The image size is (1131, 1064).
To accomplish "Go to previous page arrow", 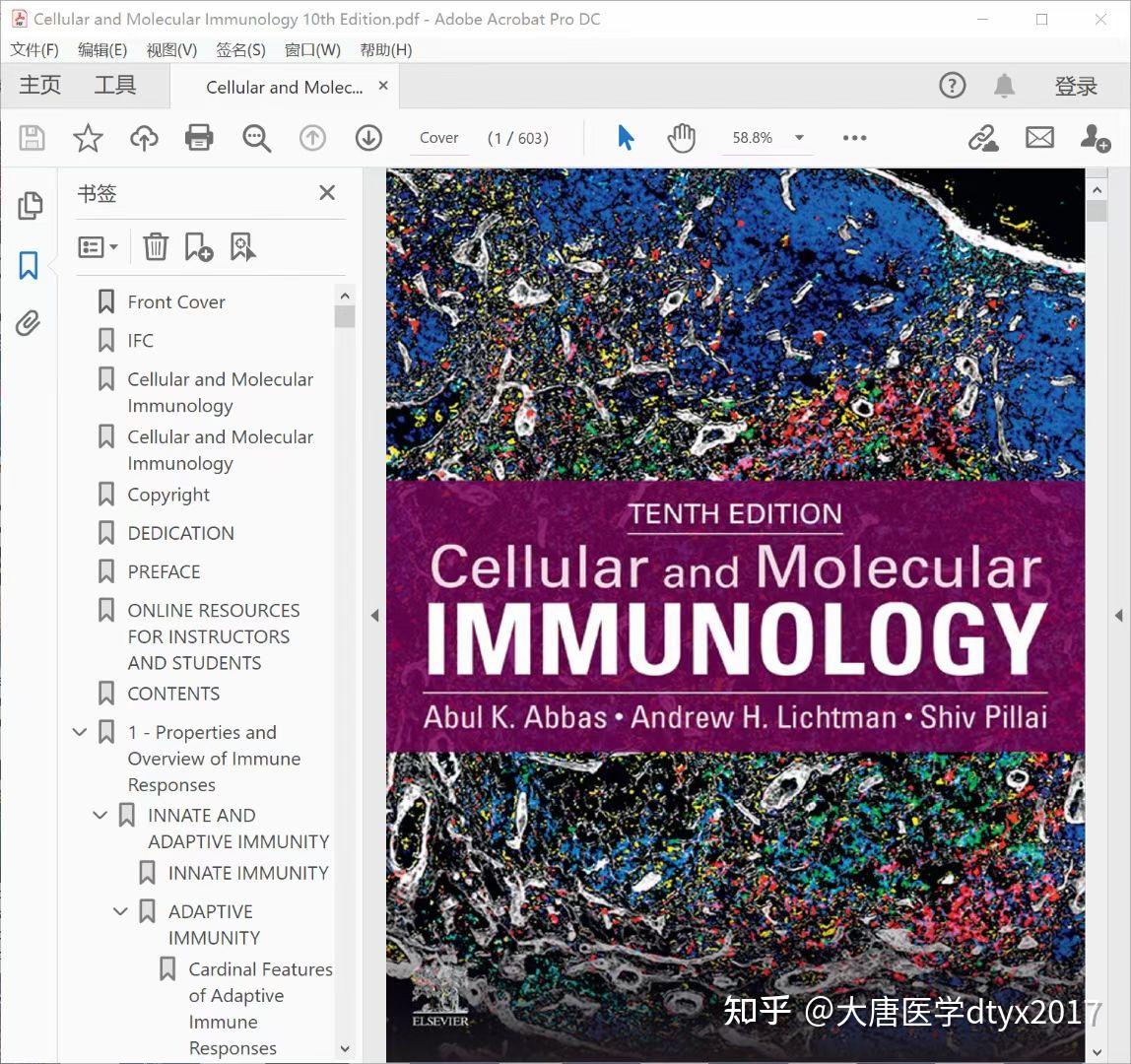I will (x=312, y=137).
